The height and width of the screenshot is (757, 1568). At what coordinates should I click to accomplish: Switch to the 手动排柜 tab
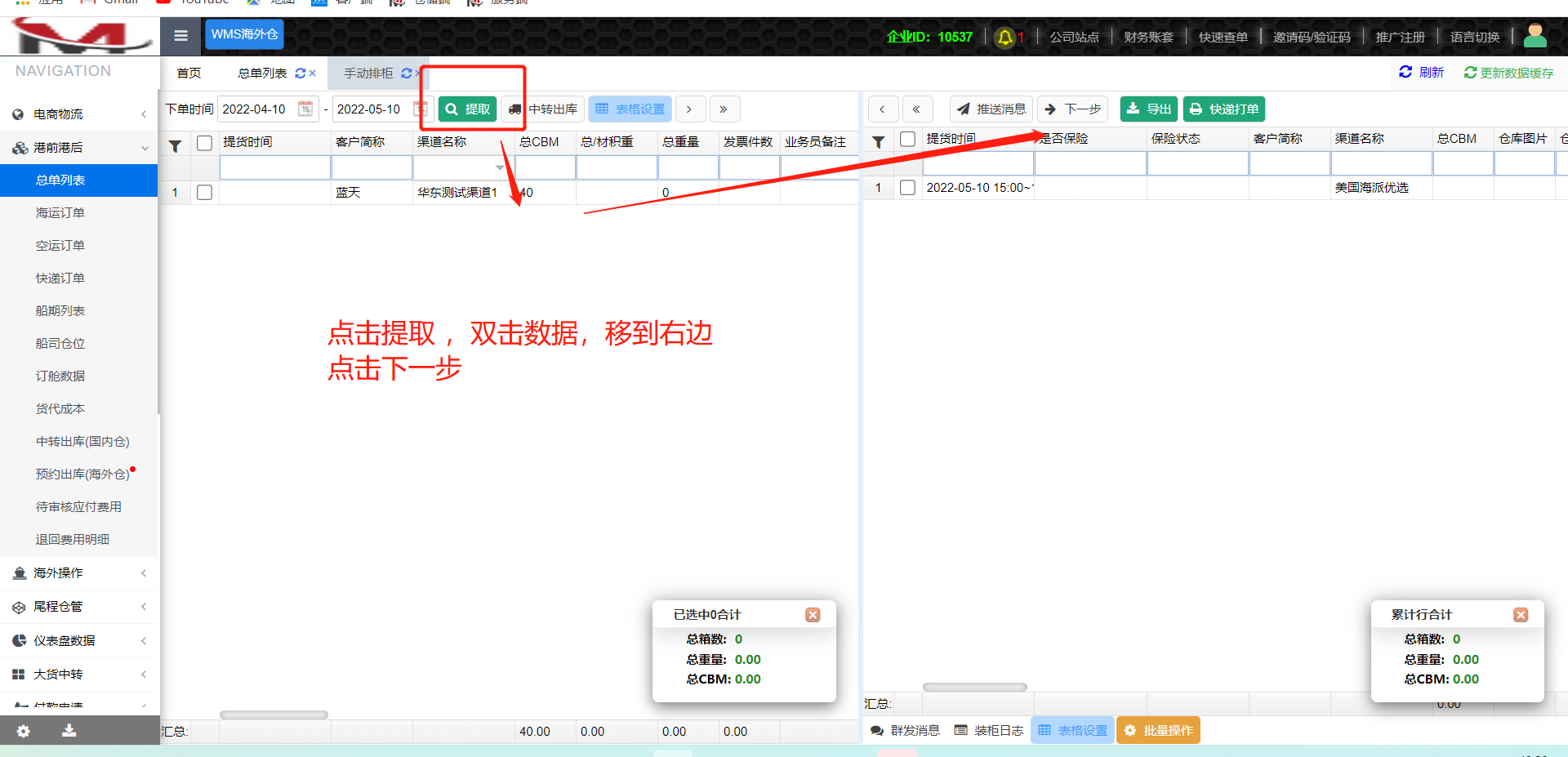pyautogui.click(x=368, y=73)
